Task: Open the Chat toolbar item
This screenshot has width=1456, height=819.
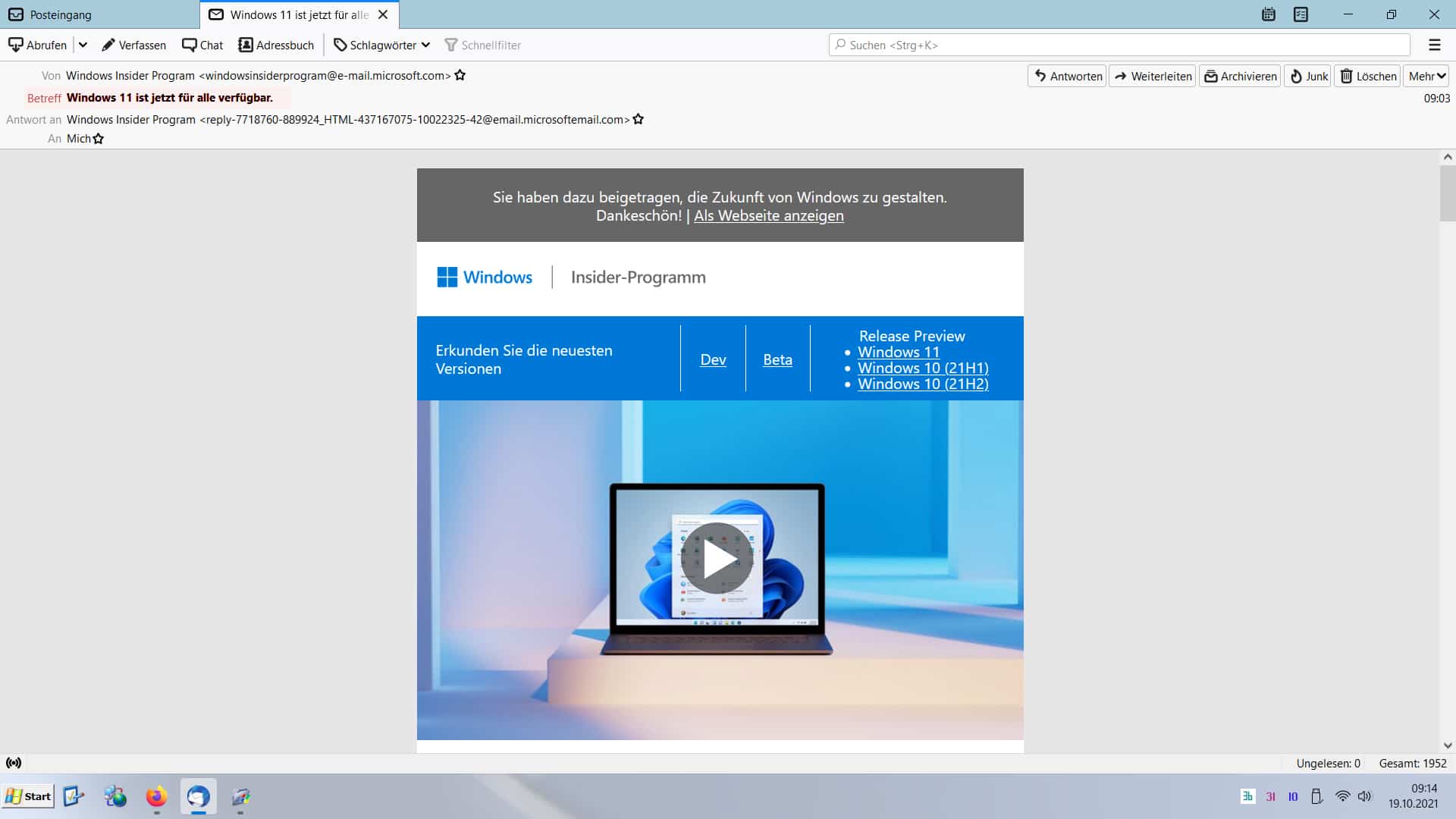Action: (x=202, y=45)
